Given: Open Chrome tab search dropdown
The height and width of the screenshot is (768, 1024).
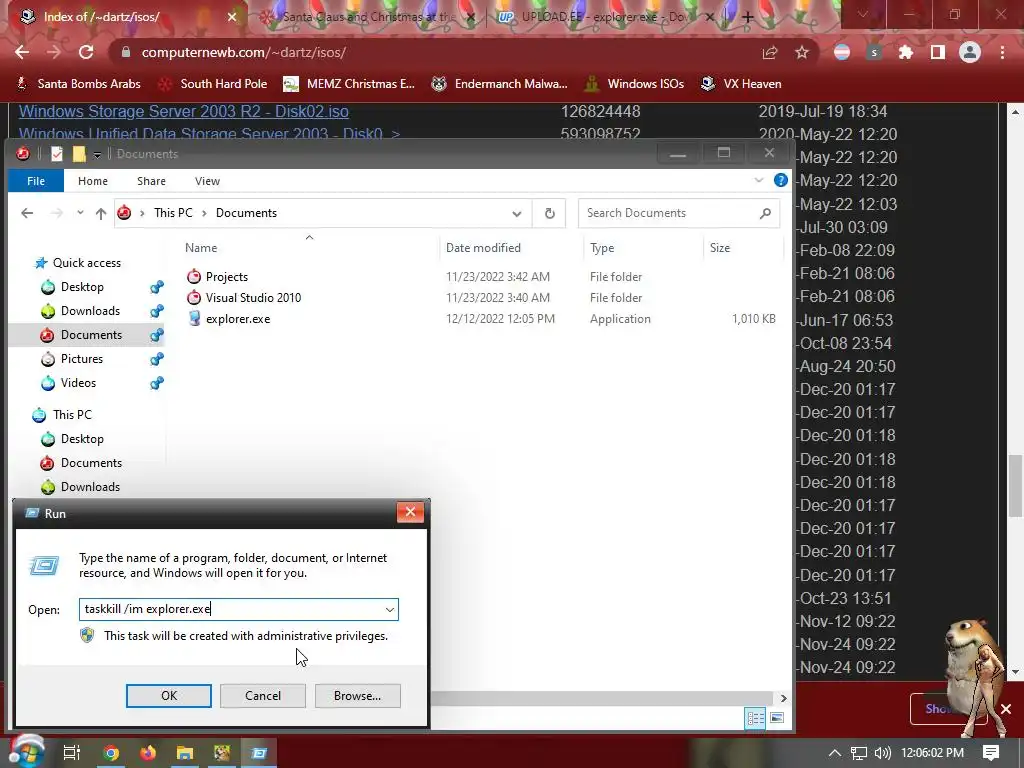Looking at the screenshot, I should (x=863, y=14).
